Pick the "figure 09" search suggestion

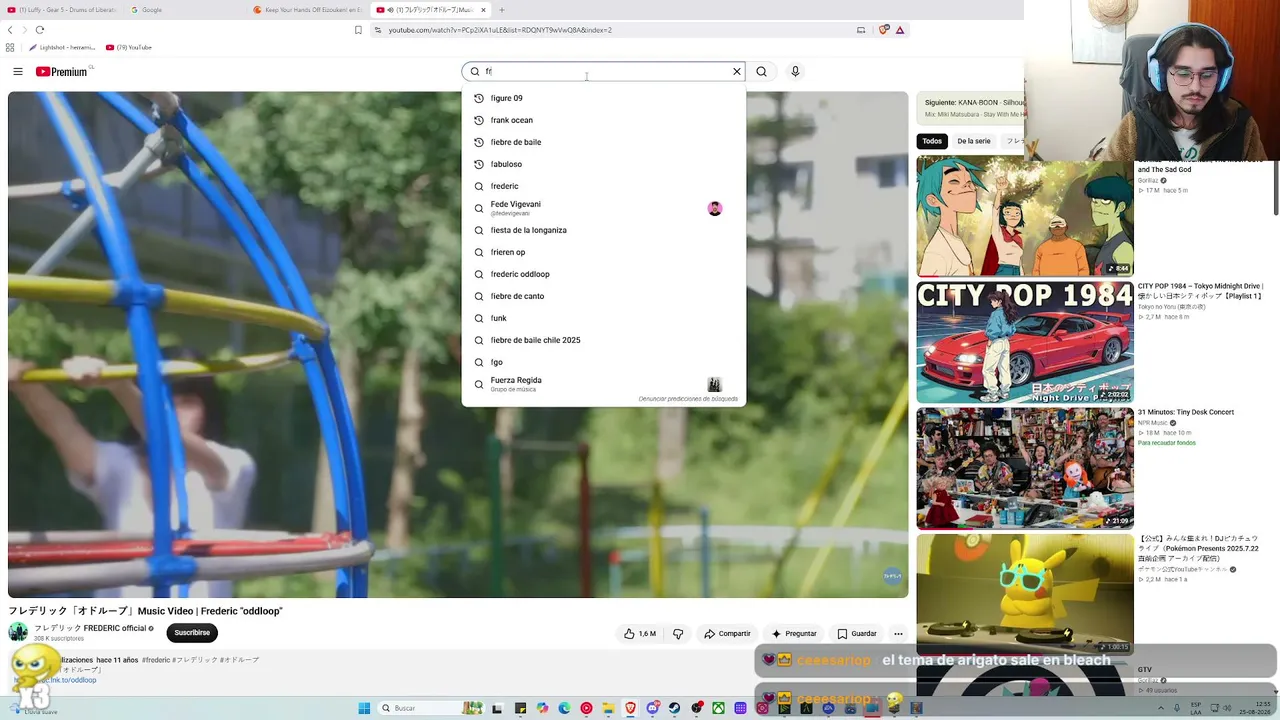click(x=604, y=98)
